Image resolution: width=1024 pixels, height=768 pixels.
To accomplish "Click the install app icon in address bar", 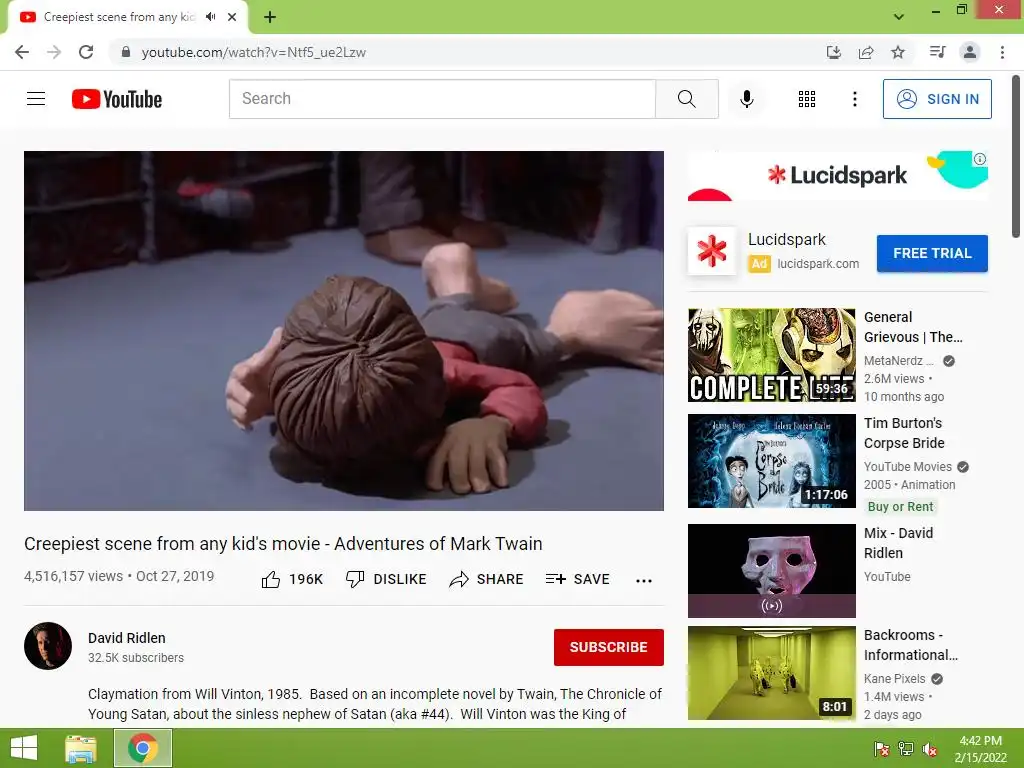I will (x=833, y=52).
